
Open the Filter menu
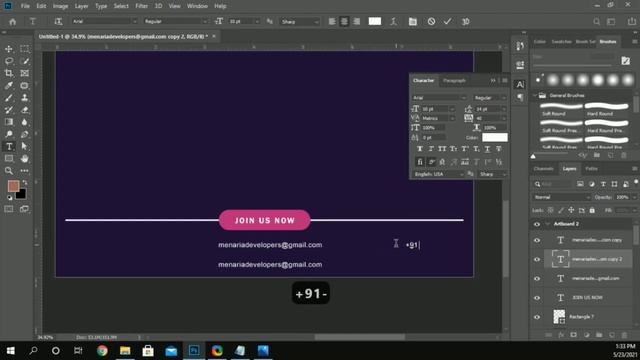tap(142, 6)
